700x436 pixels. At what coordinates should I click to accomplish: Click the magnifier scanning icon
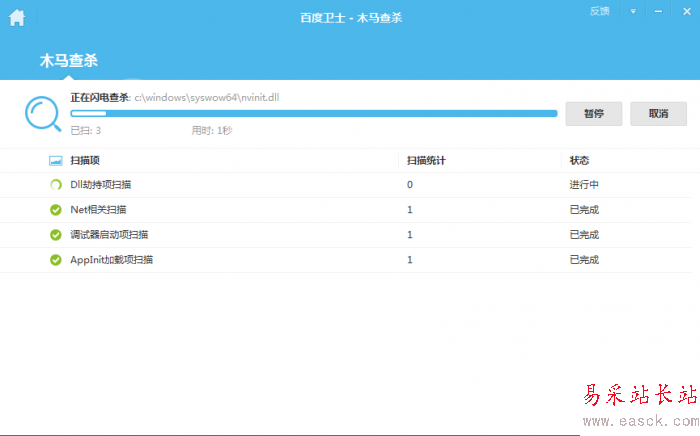[43, 114]
